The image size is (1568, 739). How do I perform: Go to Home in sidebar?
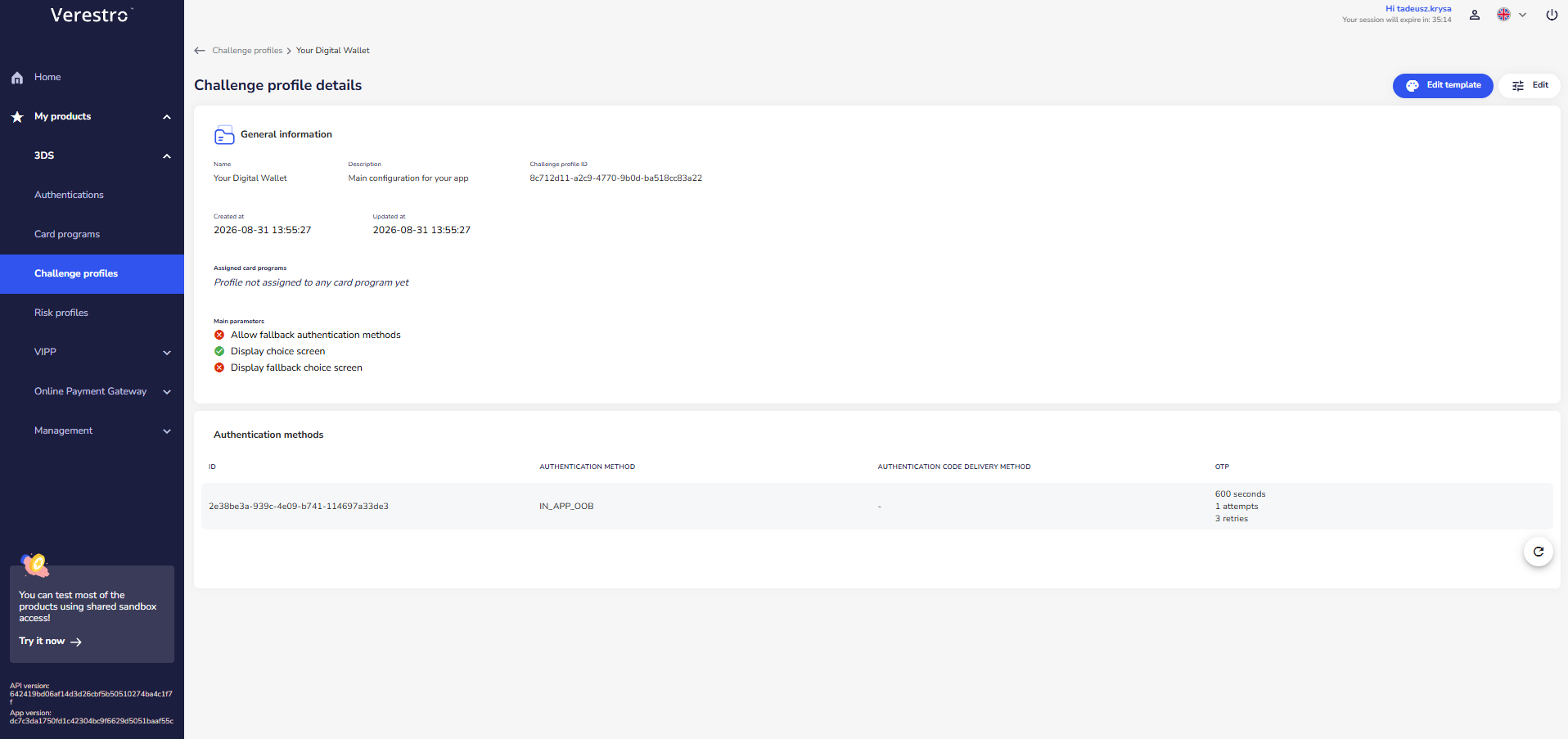[x=47, y=77]
